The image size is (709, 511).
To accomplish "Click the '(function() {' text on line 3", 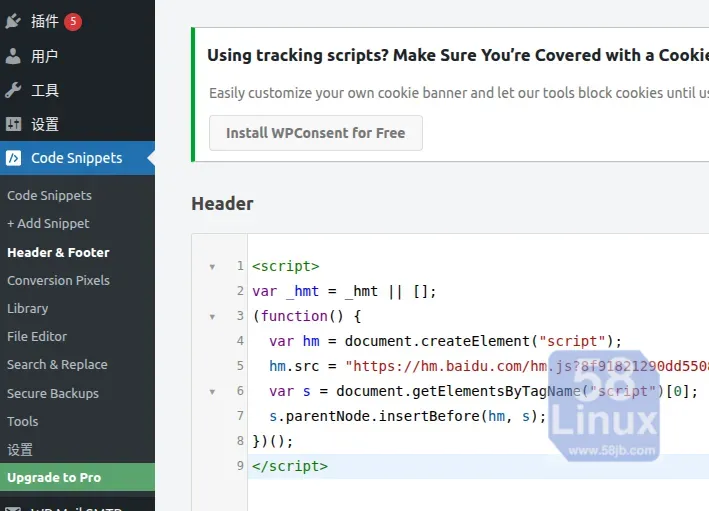I will point(307,316).
